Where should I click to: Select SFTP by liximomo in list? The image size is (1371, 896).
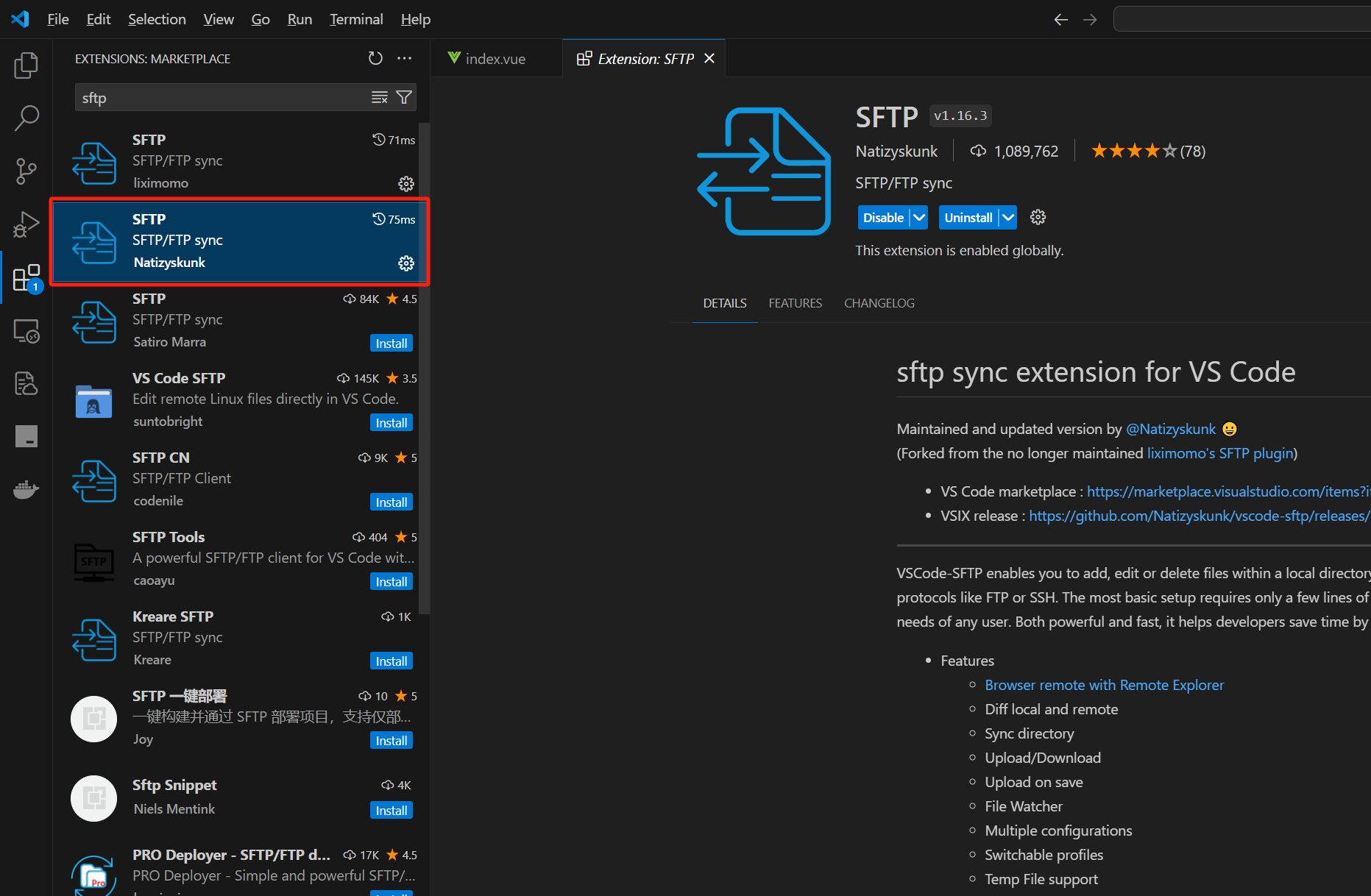coord(240,161)
